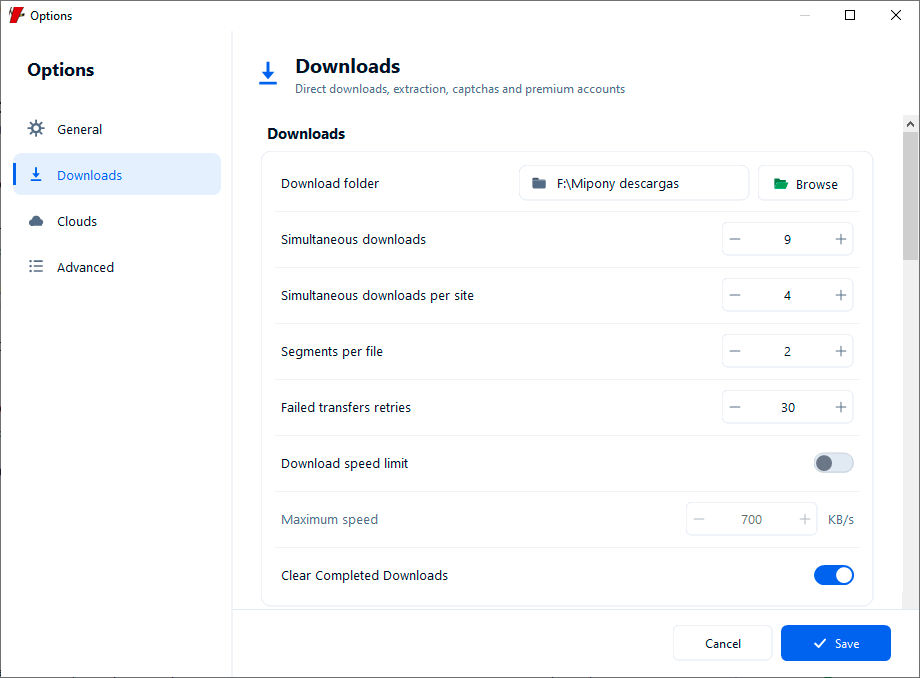Click the 'Clear Completed Downloads' label

(x=364, y=575)
